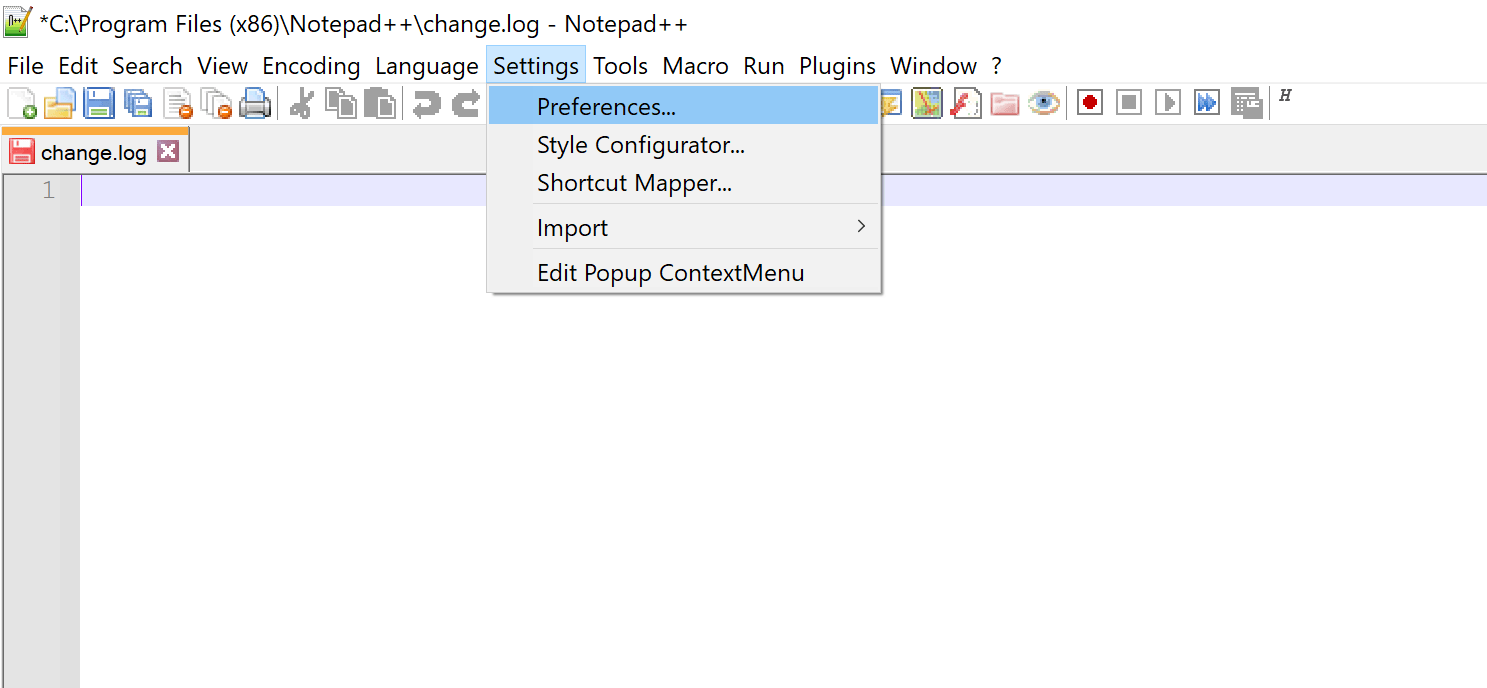Open the Style Configurator

(x=640, y=145)
